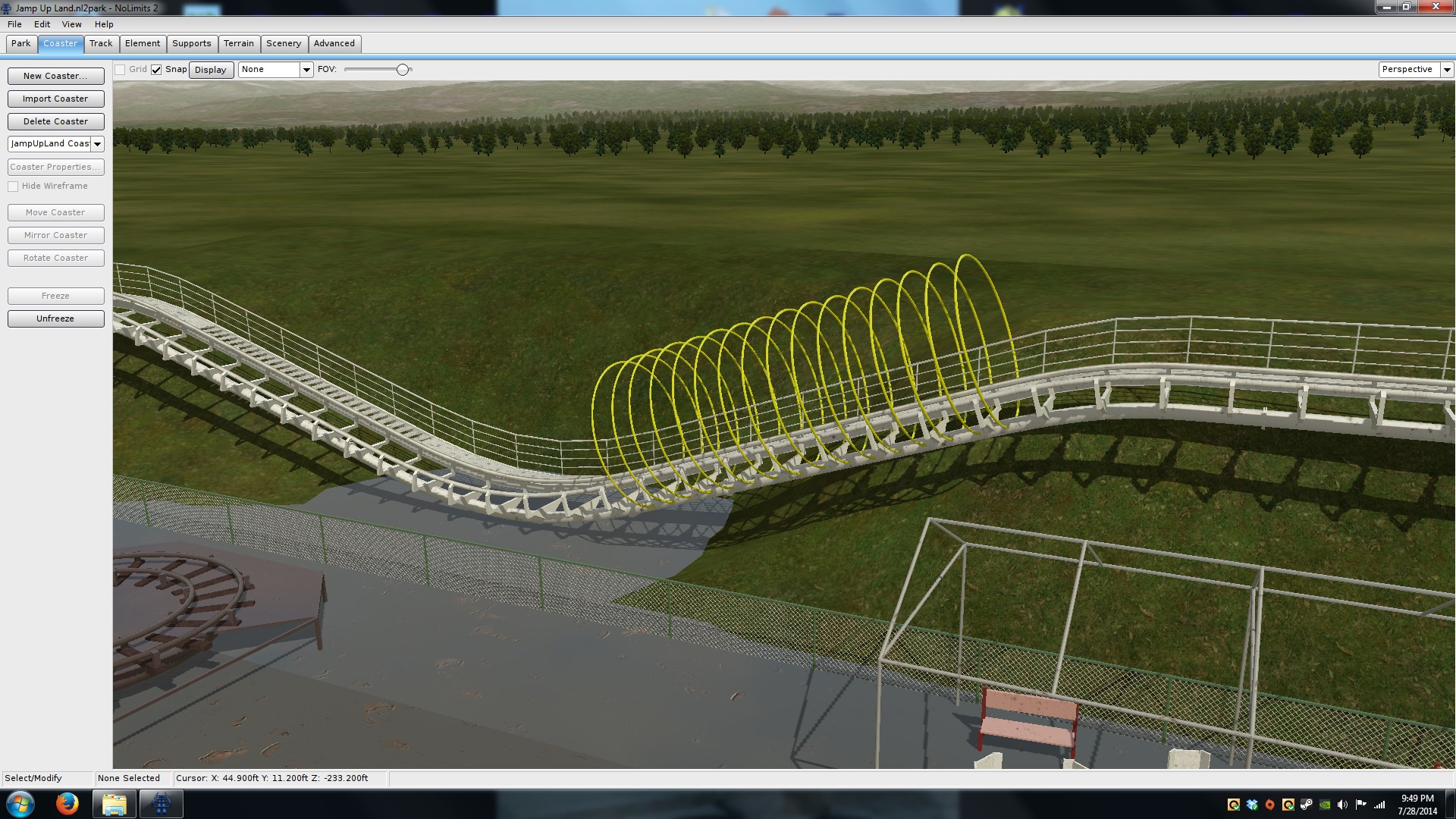
Task: Click the Dropbox tray icon
Action: pos(1252,805)
